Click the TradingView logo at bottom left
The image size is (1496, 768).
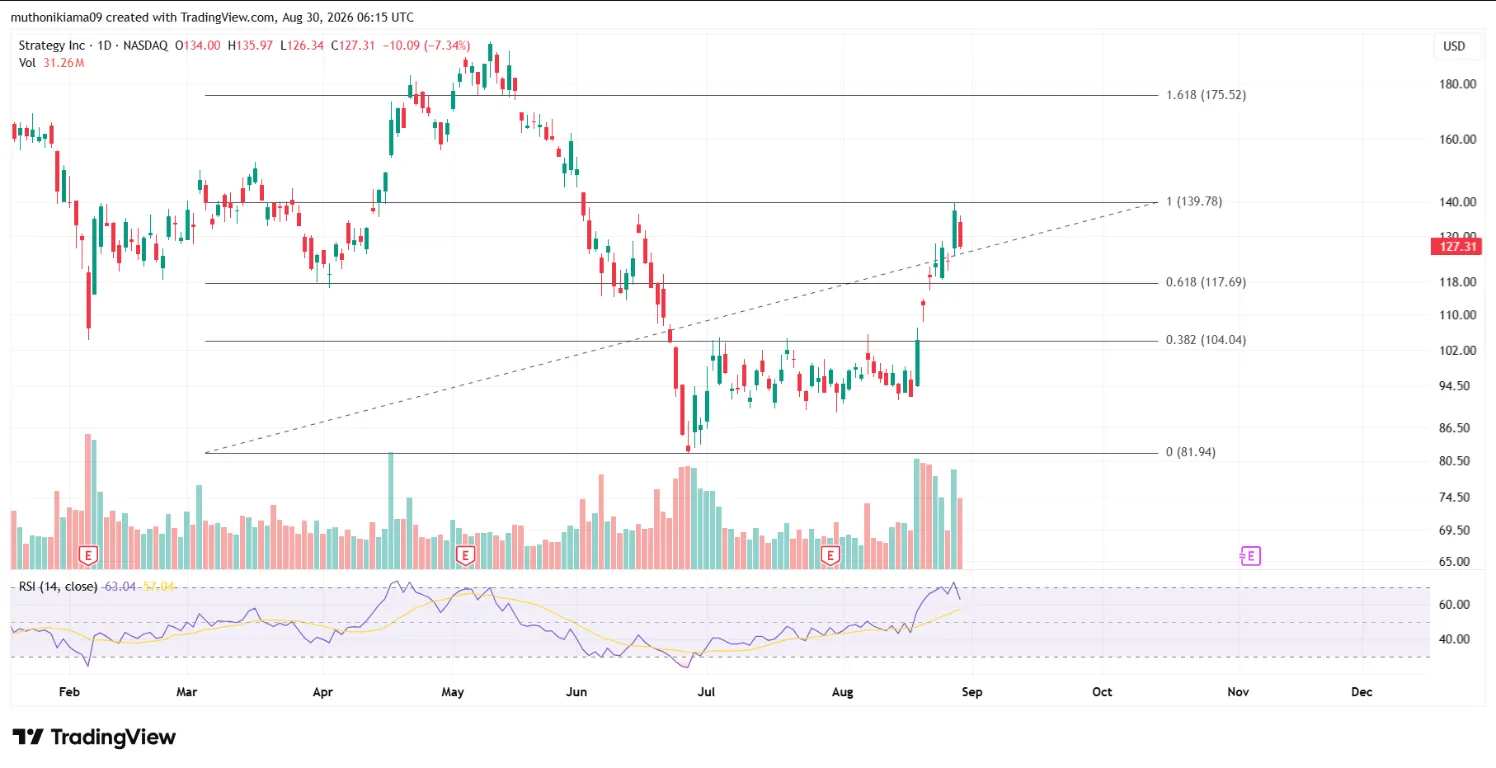[x=94, y=738]
